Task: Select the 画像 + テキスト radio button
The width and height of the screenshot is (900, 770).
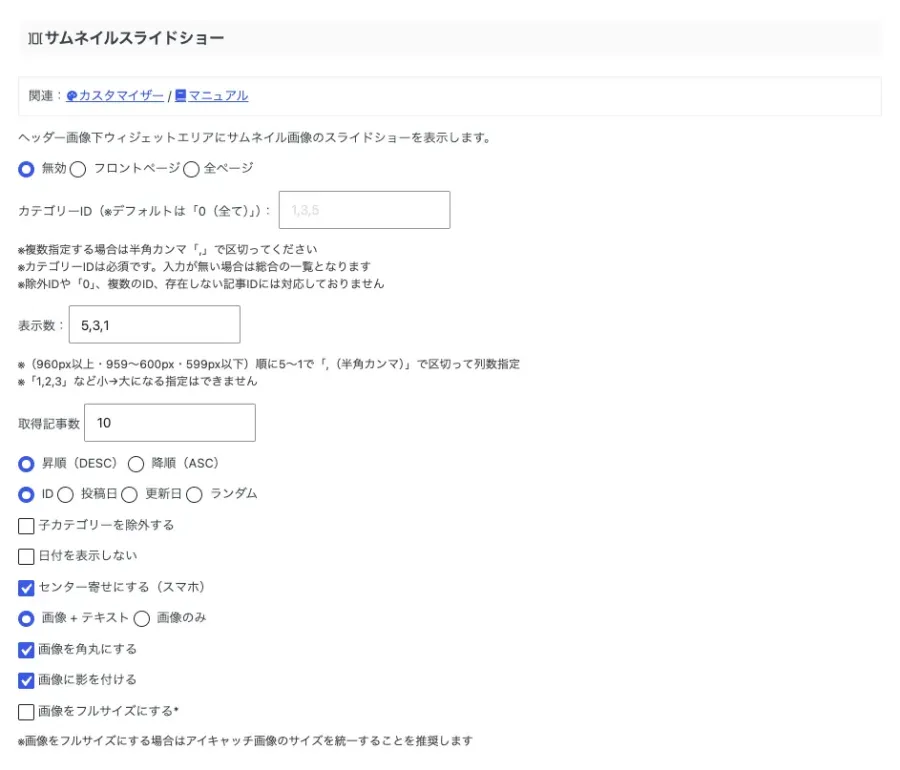Action: [26, 619]
